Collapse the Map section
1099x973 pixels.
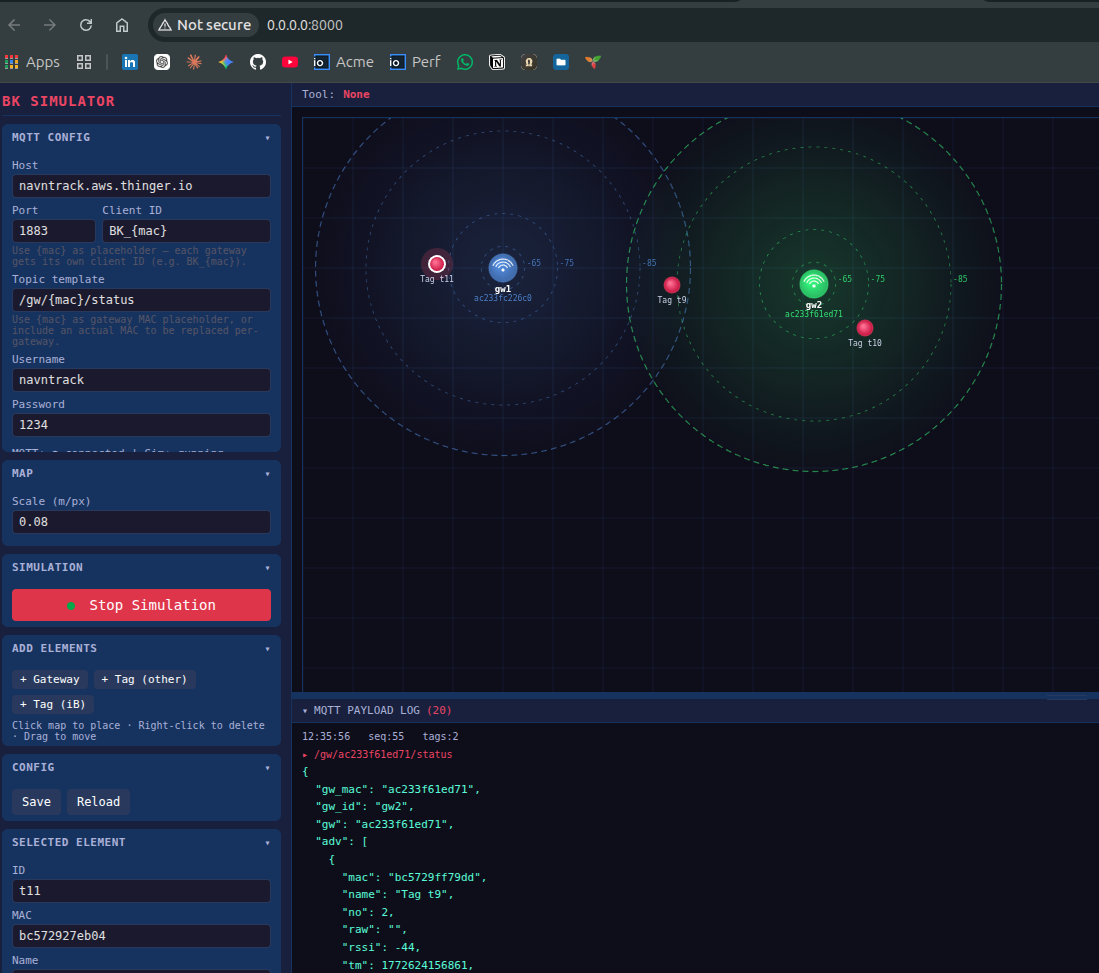(267, 474)
